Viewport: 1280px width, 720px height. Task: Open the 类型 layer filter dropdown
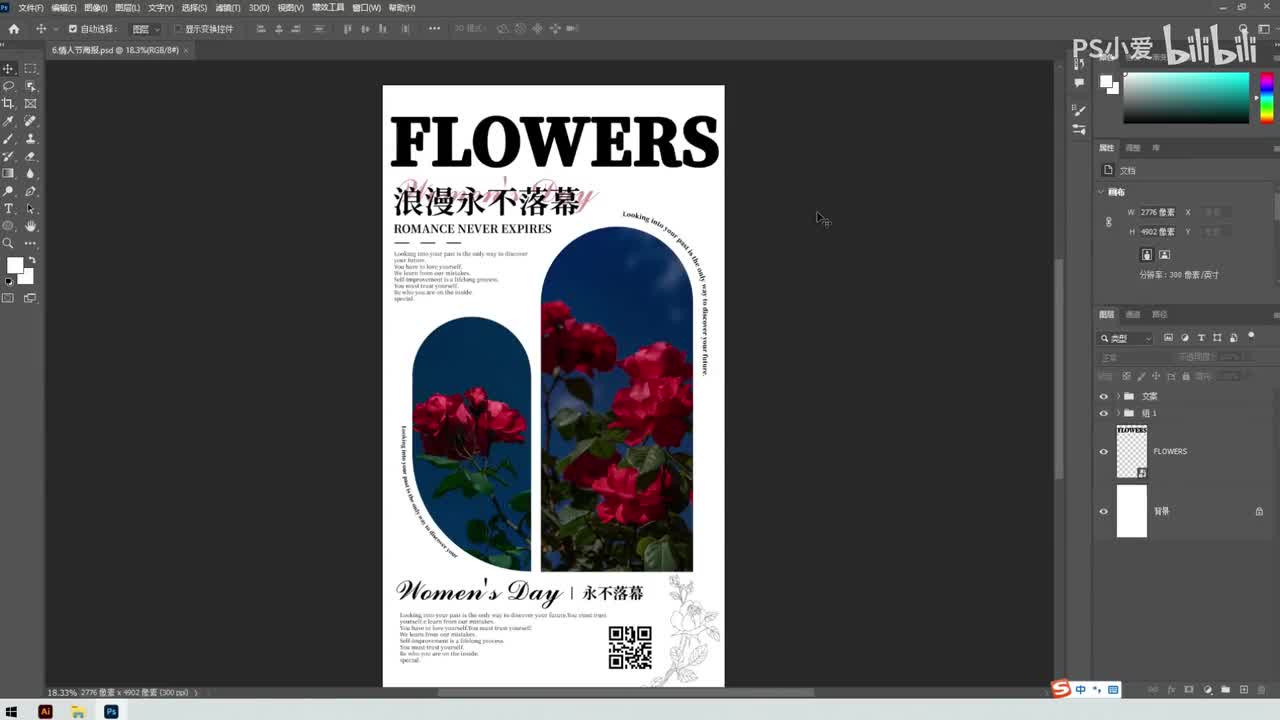point(1126,338)
